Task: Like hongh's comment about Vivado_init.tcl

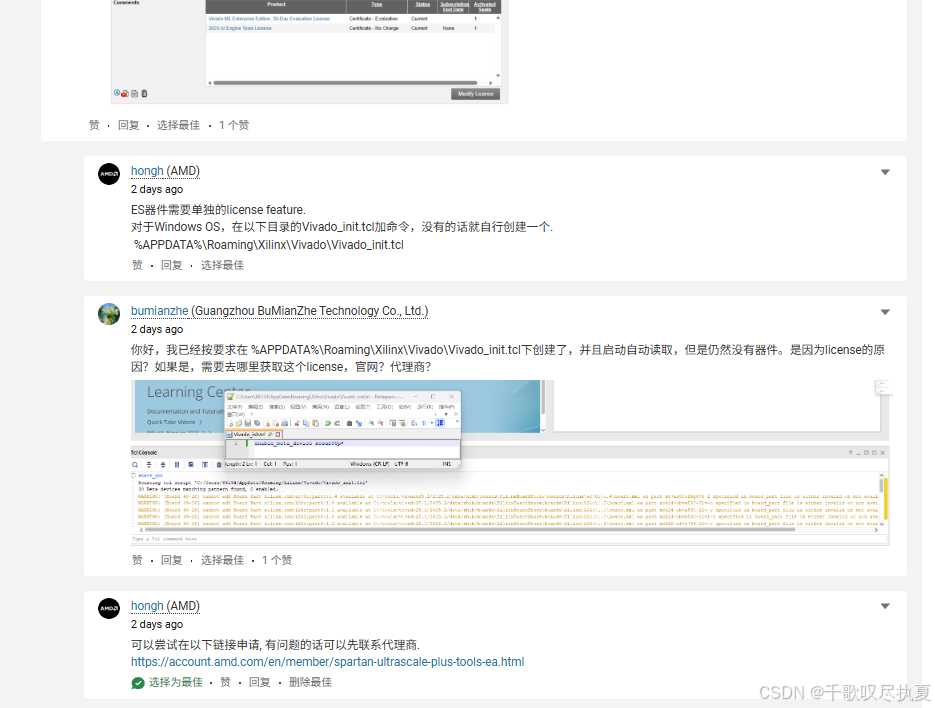Action: pos(137,265)
